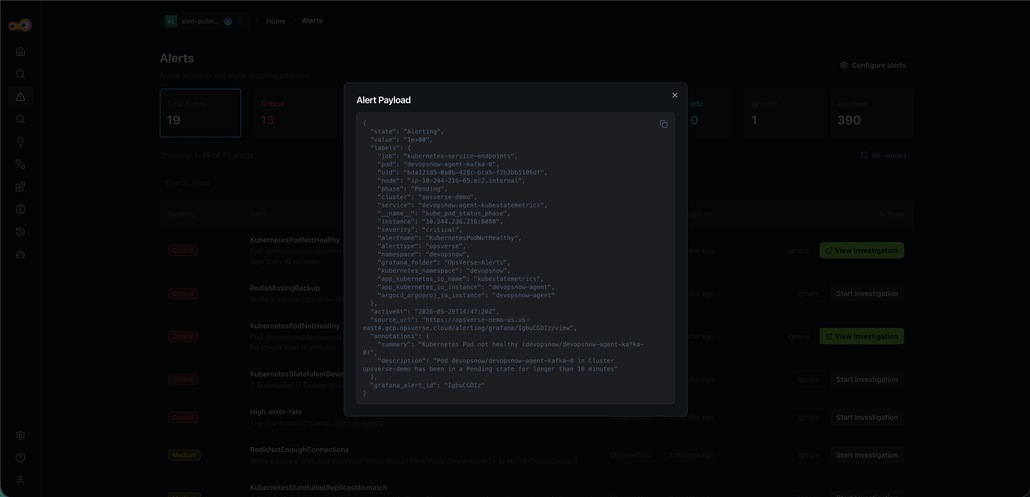
Task: Ignore the RedisMissingBackup alert
Action: coord(808,293)
